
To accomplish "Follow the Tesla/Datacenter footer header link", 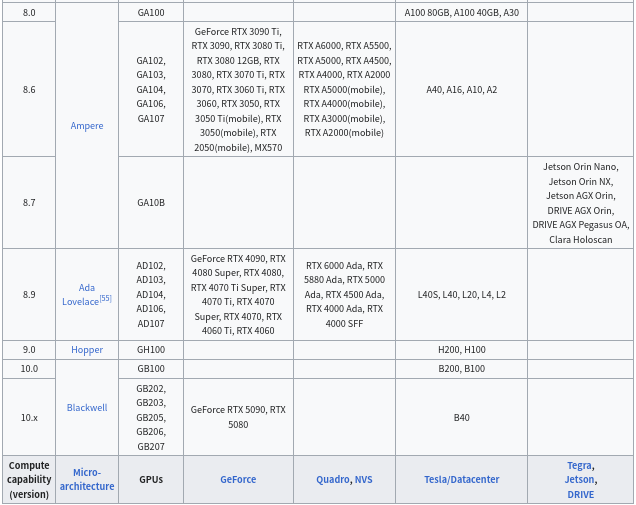I will click(x=462, y=479).
